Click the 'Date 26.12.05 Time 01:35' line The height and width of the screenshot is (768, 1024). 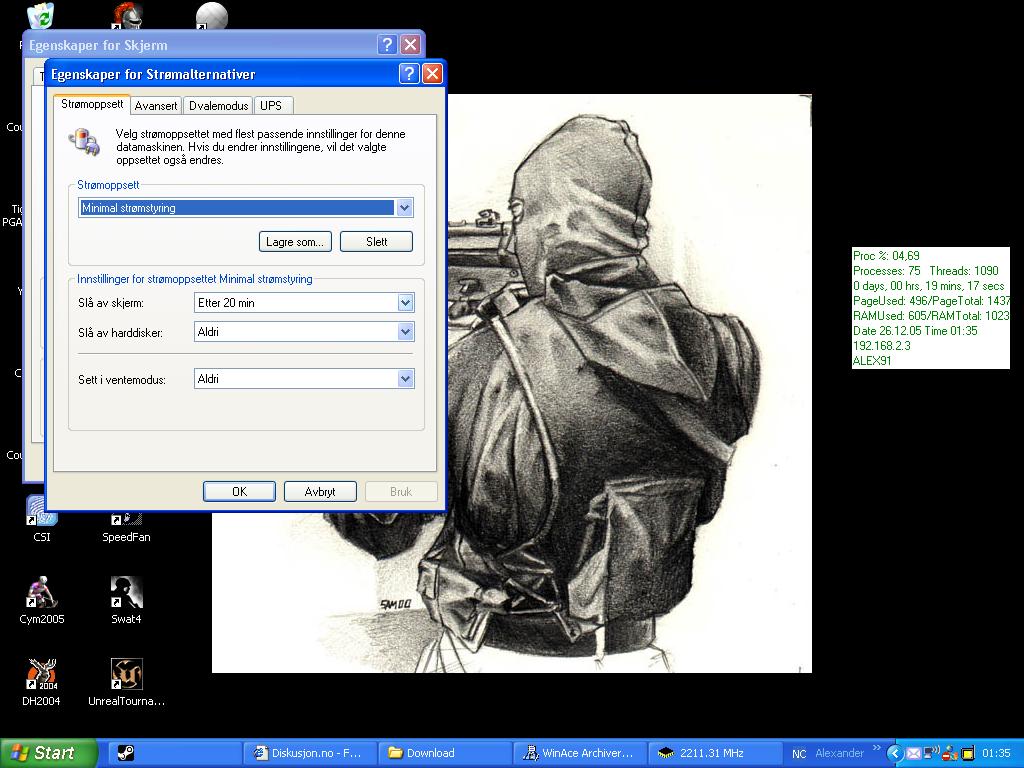pyautogui.click(x=915, y=330)
